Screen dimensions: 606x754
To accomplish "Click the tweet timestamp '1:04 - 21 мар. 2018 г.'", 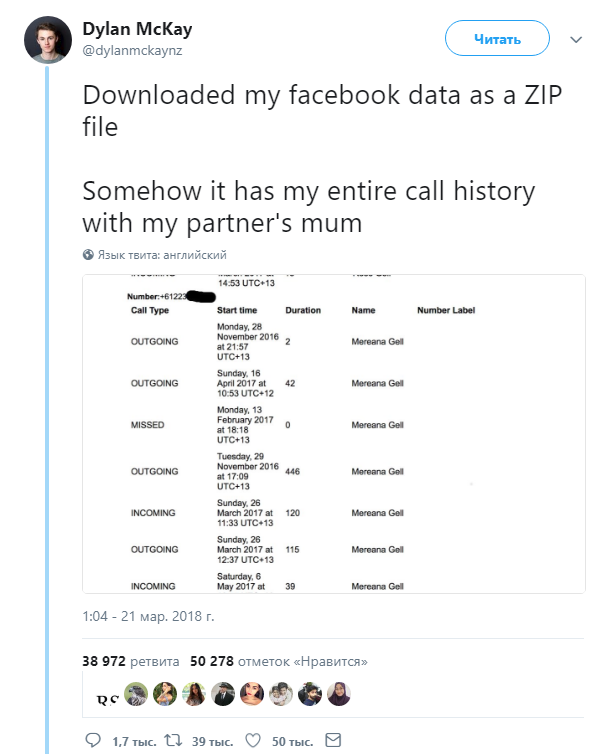I will pos(148,618).
